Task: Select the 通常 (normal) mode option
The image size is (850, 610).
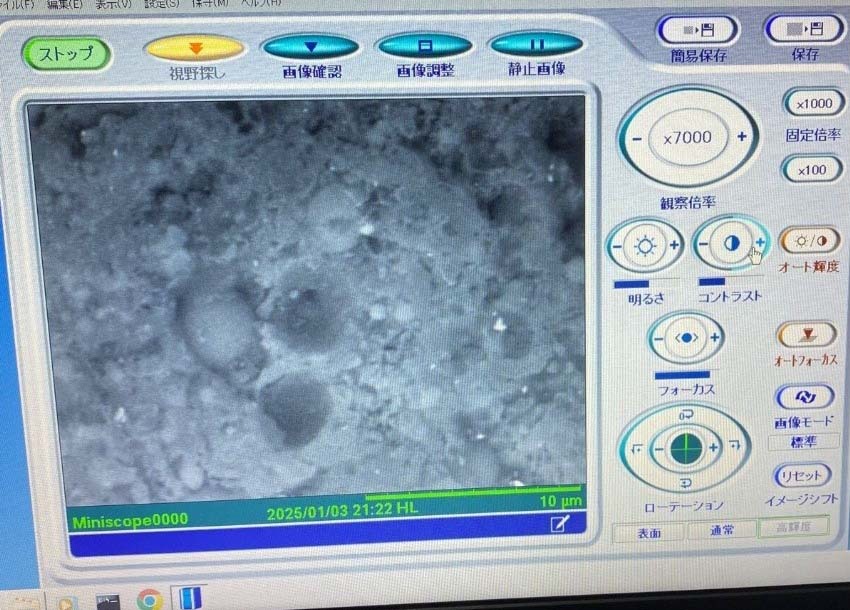Action: [721, 532]
